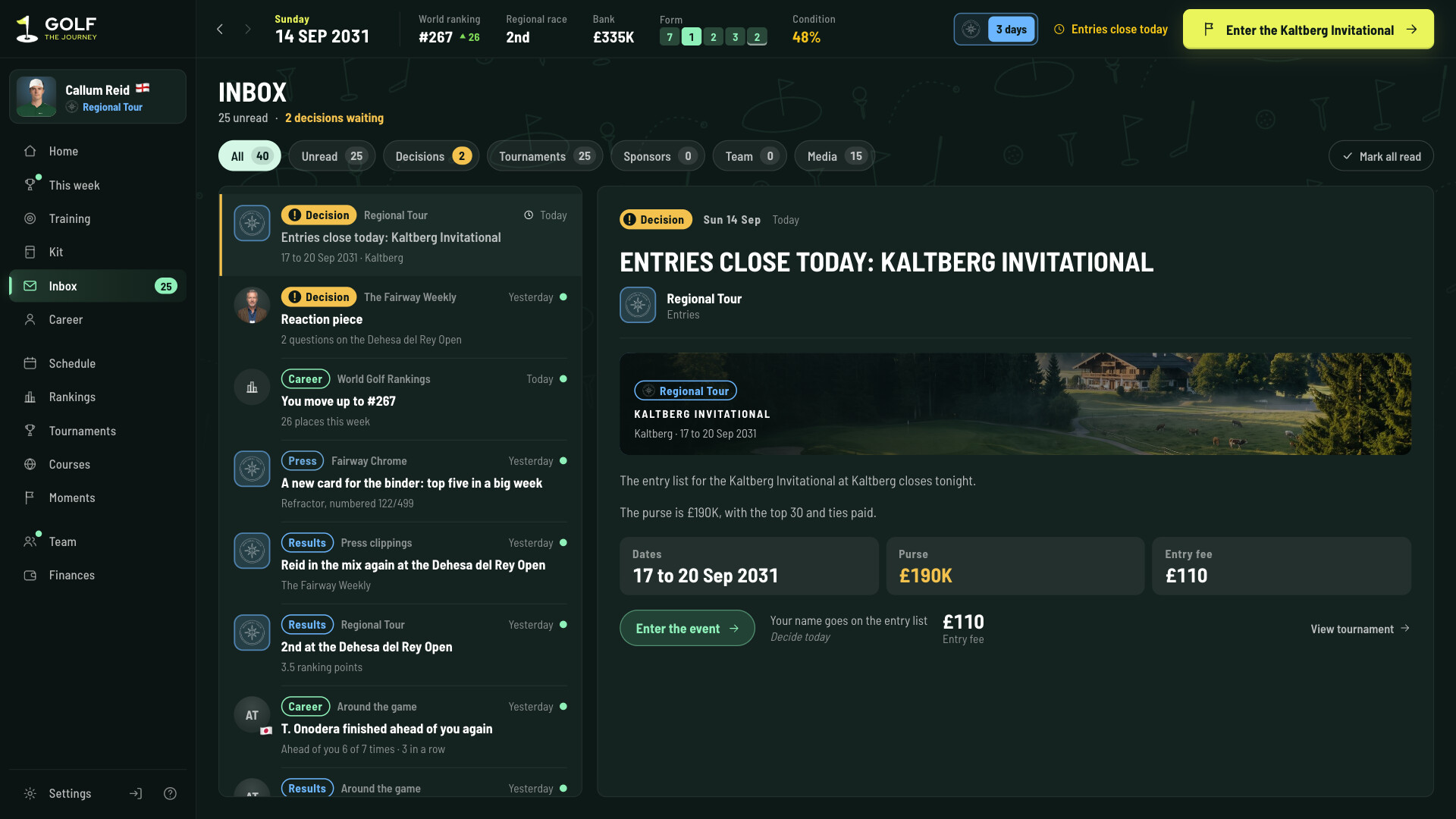Go to next day arrow
The image size is (1456, 819).
coord(248,30)
